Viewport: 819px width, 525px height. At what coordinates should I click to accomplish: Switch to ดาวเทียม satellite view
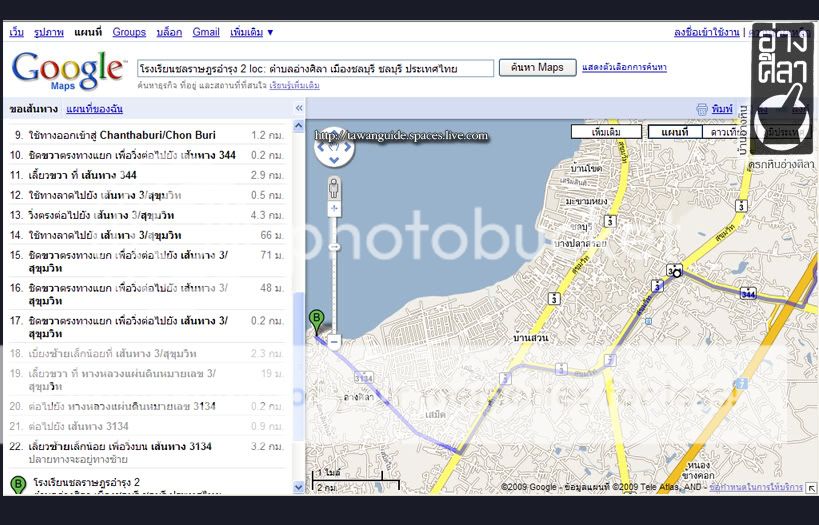pos(726,132)
